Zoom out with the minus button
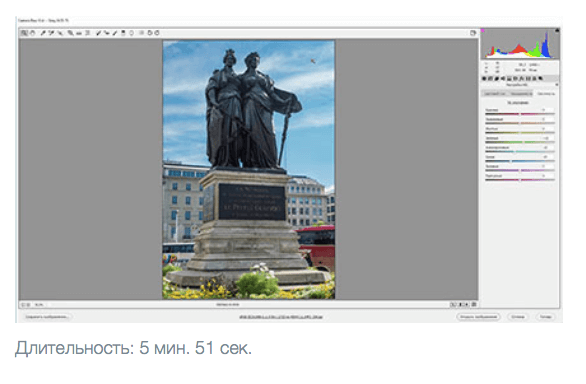 pyautogui.click(x=23, y=305)
